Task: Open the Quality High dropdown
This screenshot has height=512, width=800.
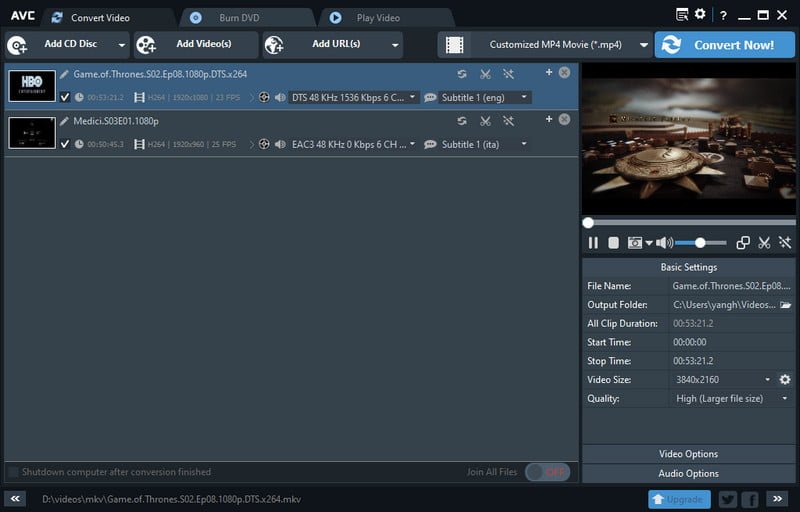Action: [x=732, y=398]
